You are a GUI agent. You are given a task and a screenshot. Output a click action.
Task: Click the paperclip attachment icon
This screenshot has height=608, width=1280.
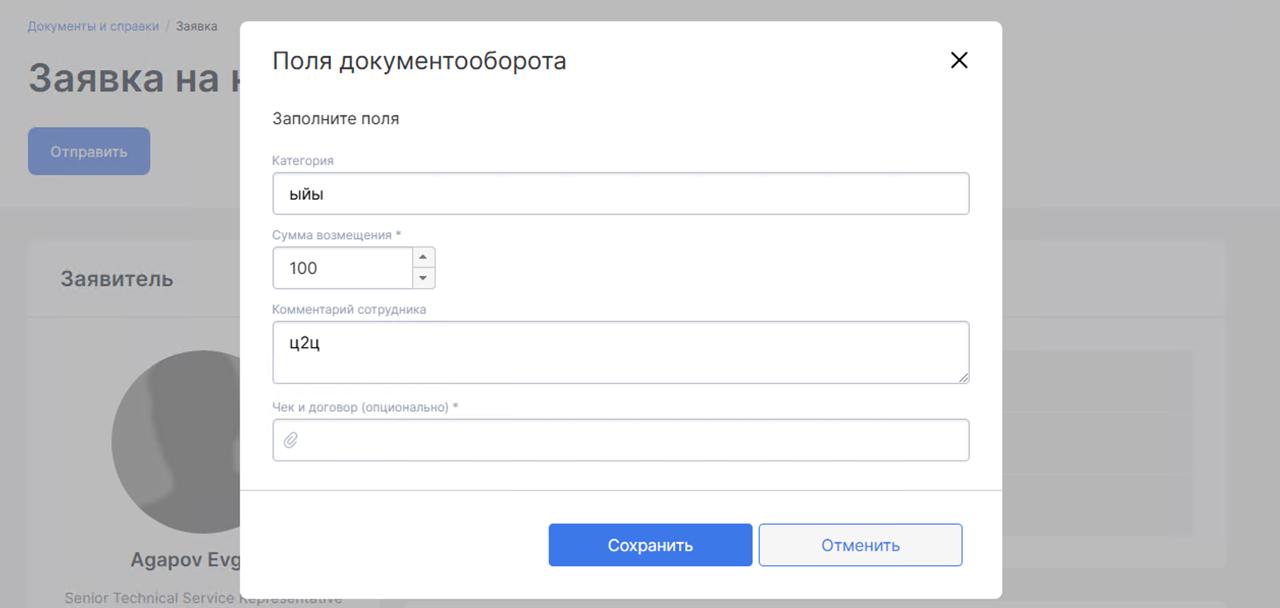click(291, 440)
